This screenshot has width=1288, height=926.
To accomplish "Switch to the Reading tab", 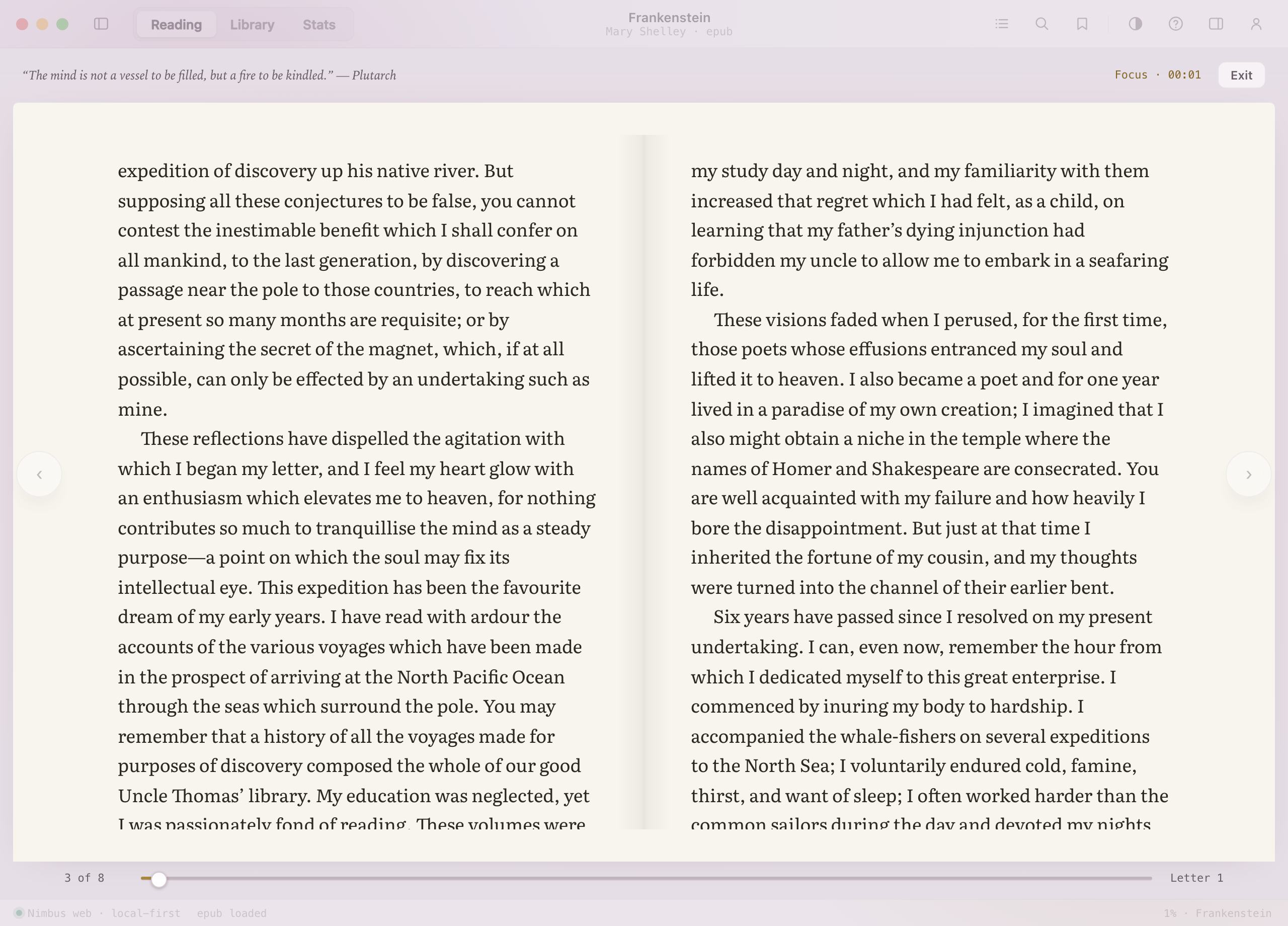I will coord(176,25).
